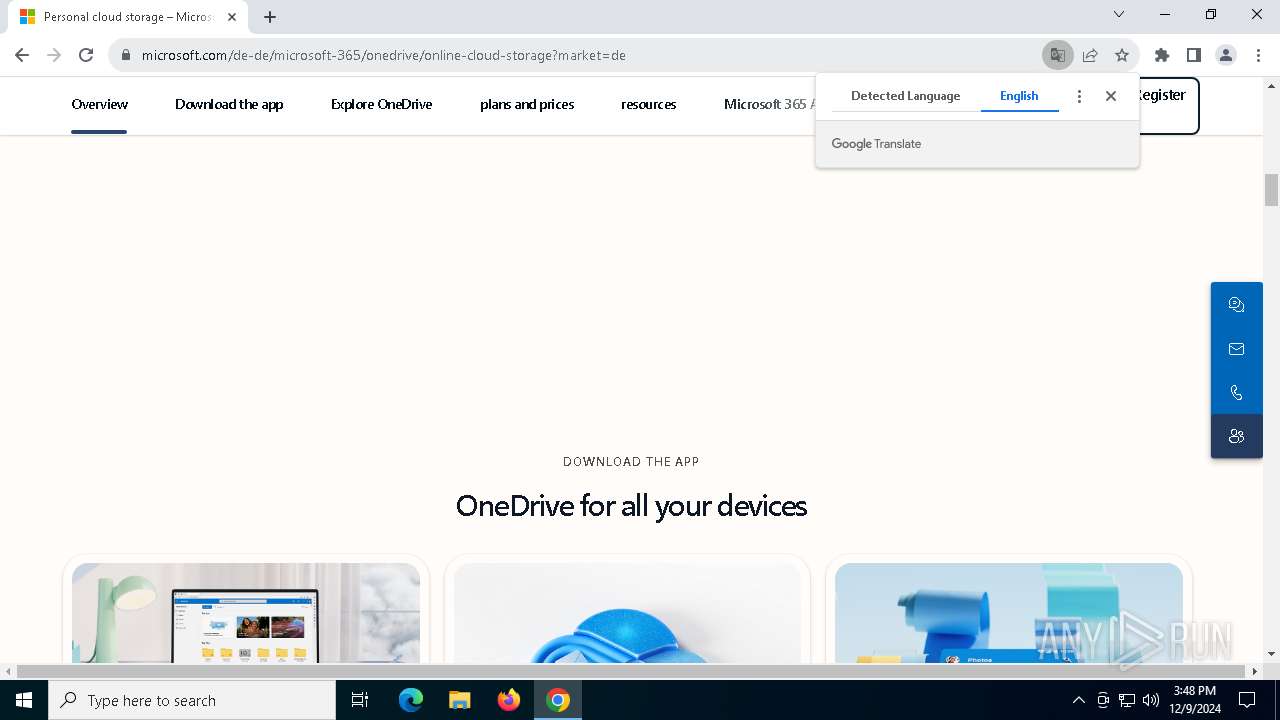Open Chrome's three-dot main menu
This screenshot has height=720, width=1280.
tap(1258, 55)
